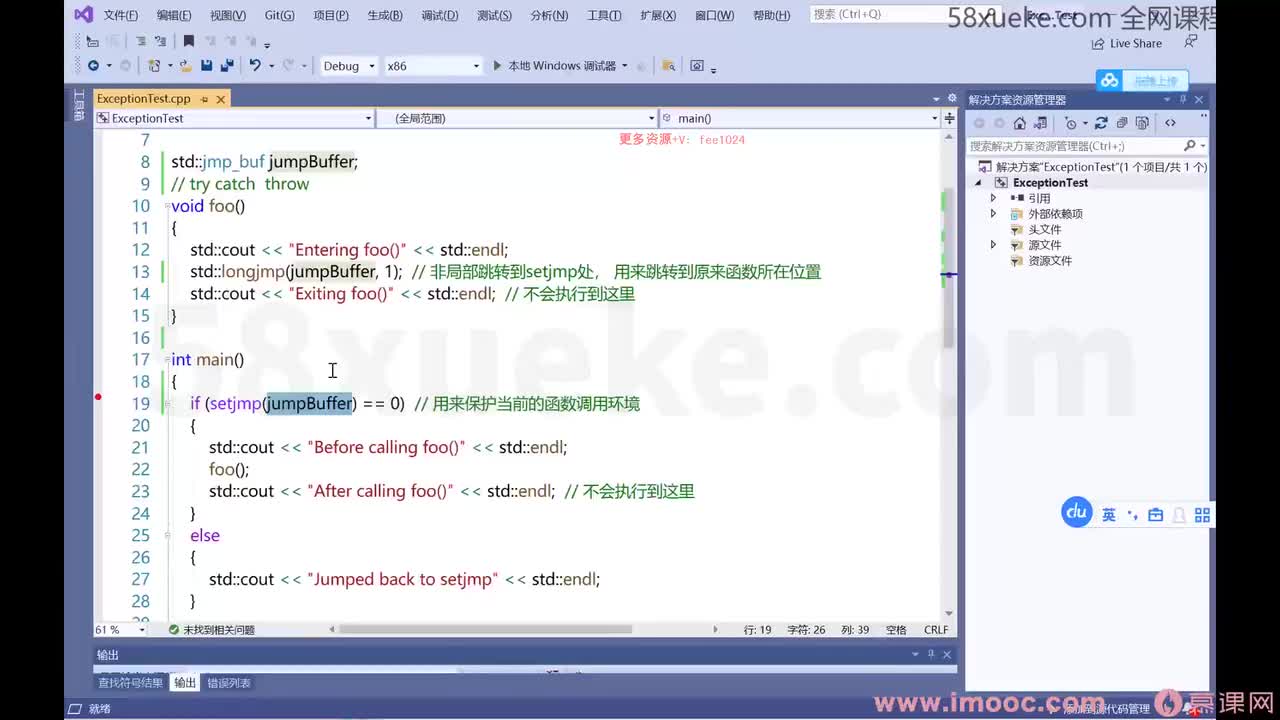Viewport: 1280px width, 720px height.
Task: Pin the ExceptionTest.cpp tab
Action: 204,99
